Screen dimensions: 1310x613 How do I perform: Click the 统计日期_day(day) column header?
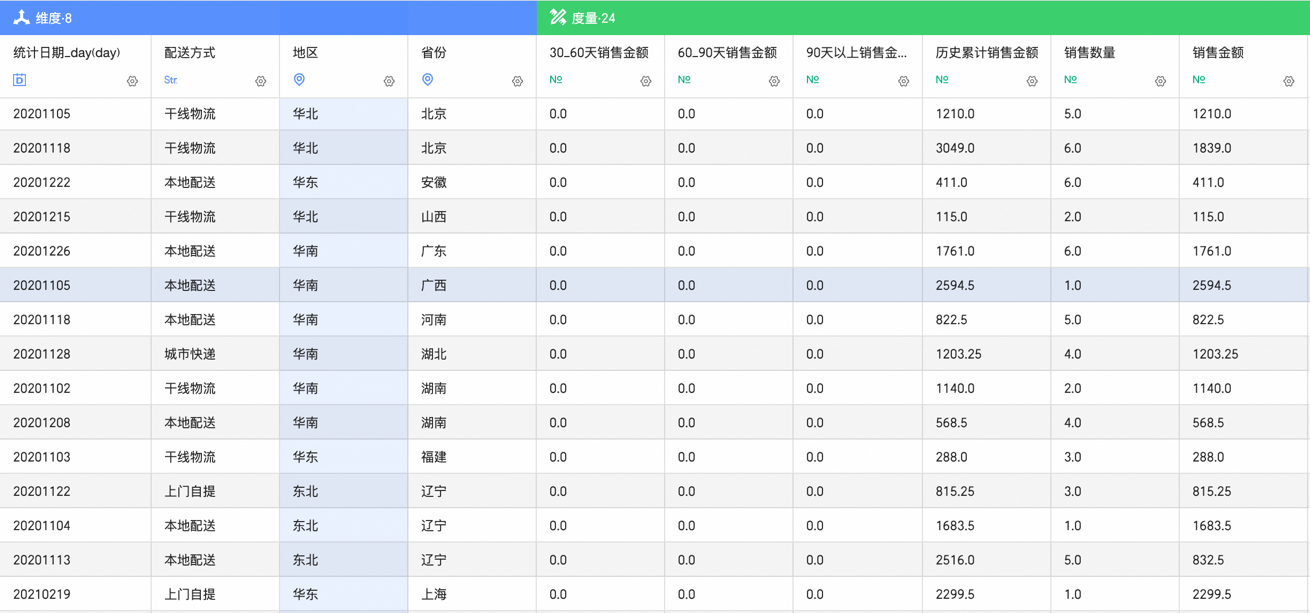75,67
